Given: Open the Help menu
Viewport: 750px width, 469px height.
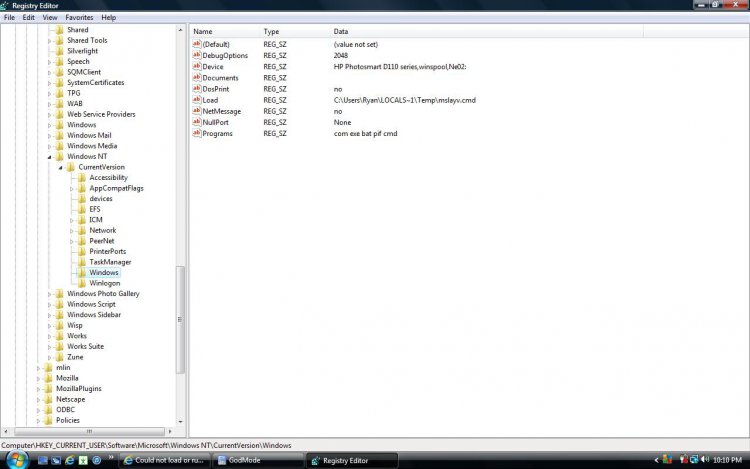Looking at the screenshot, I should 109,17.
